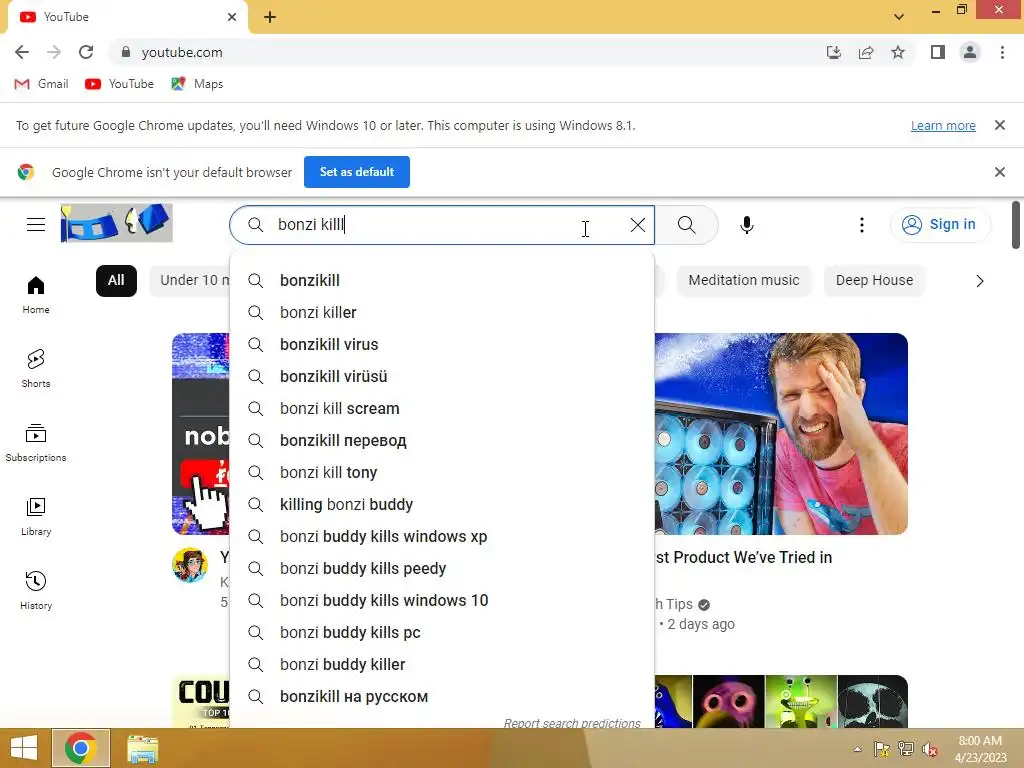Click the channel avatar under first video
Image resolution: width=1024 pixels, height=768 pixels.
190,565
